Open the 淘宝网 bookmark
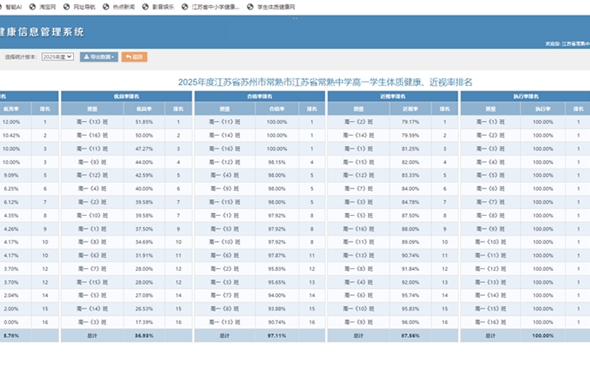590x380 pixels. coord(43,7)
